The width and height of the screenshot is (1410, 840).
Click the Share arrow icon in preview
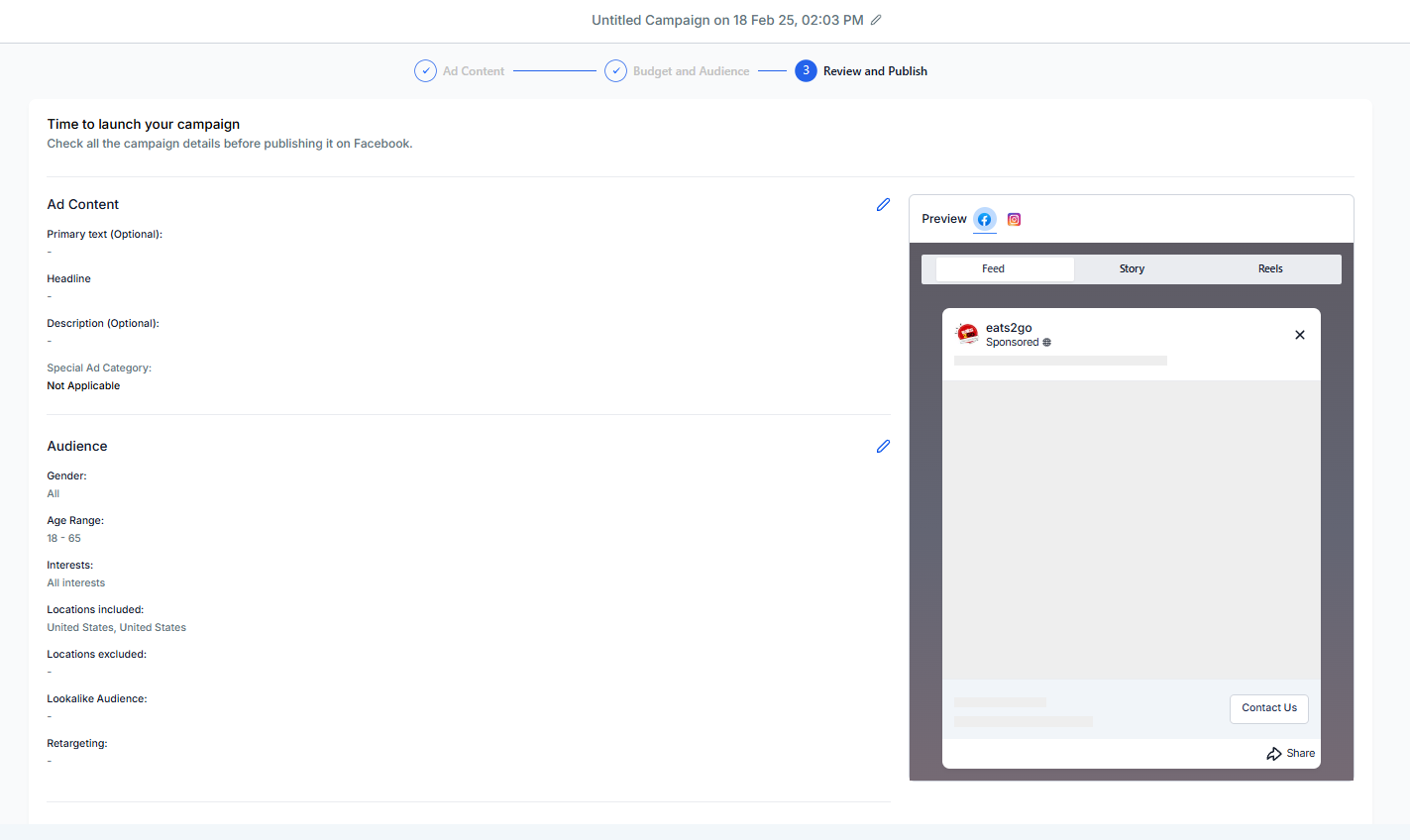point(1274,754)
